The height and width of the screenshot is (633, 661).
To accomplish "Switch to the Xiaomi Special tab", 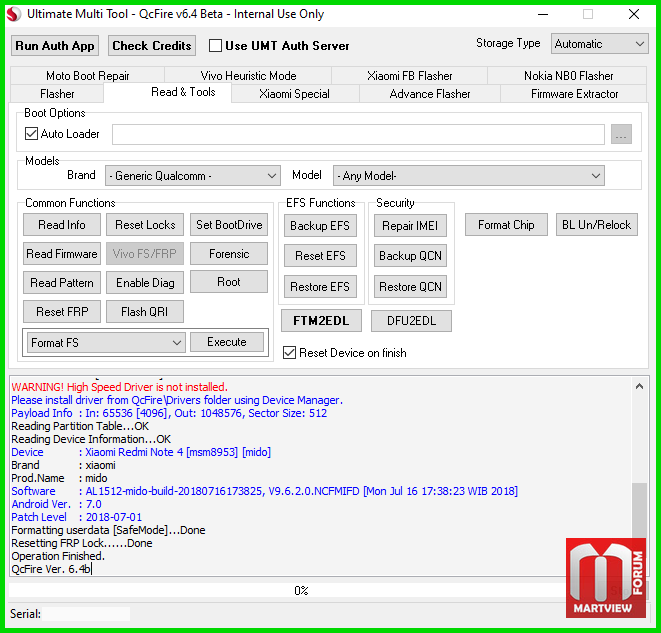I will coord(294,94).
